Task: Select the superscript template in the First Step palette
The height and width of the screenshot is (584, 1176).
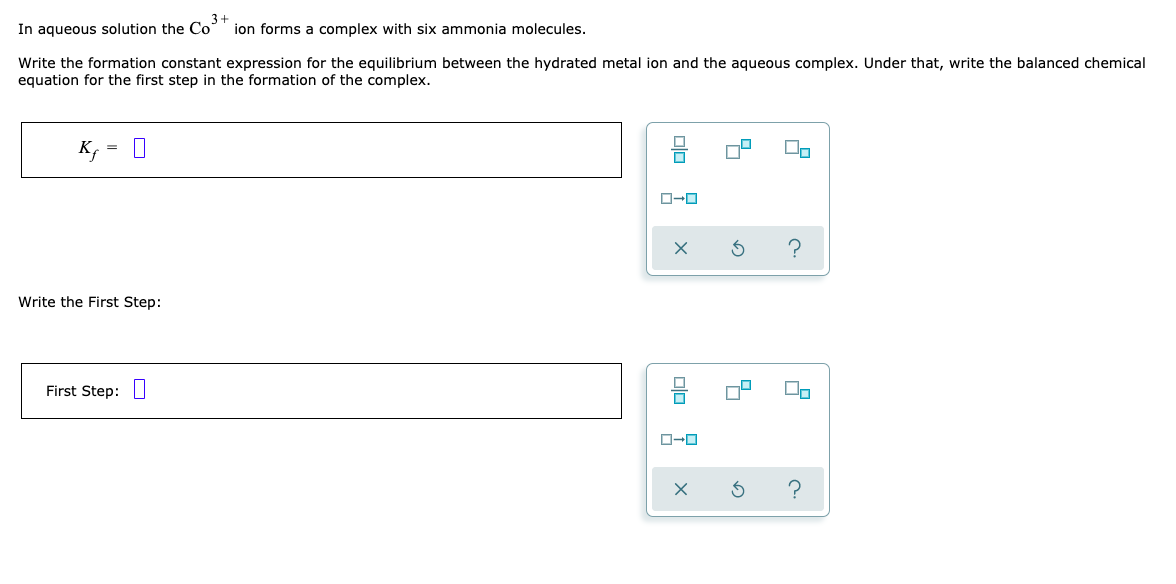Action: [x=738, y=389]
